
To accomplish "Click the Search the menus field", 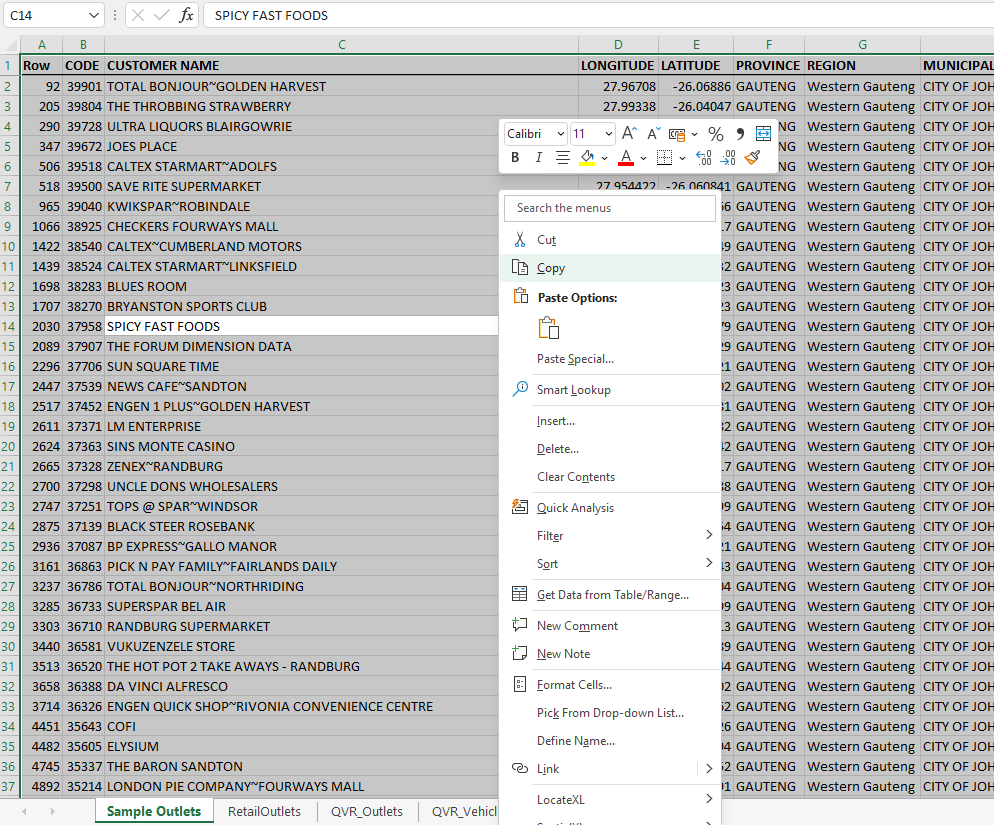I will point(610,208).
